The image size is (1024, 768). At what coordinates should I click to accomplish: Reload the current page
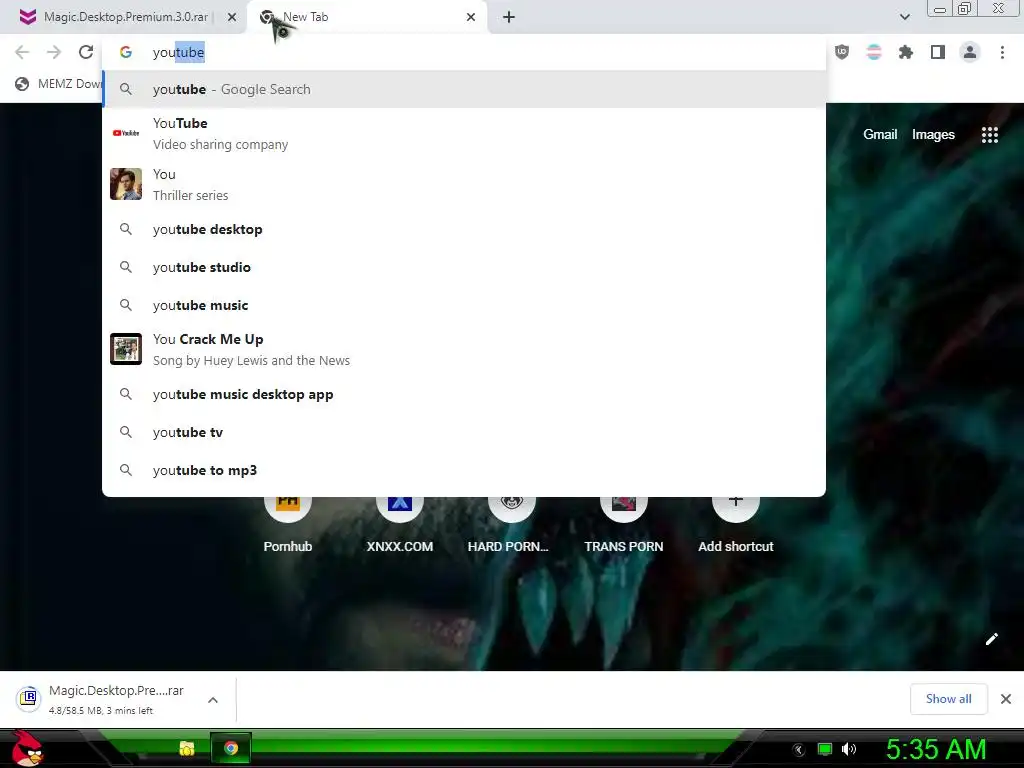tap(86, 52)
